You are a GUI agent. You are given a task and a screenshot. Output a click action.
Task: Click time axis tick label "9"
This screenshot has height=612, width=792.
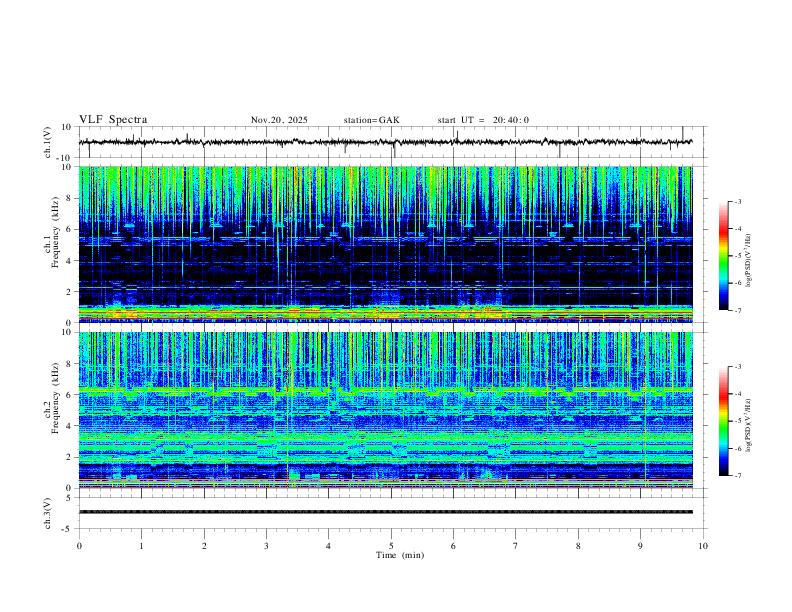tap(640, 546)
